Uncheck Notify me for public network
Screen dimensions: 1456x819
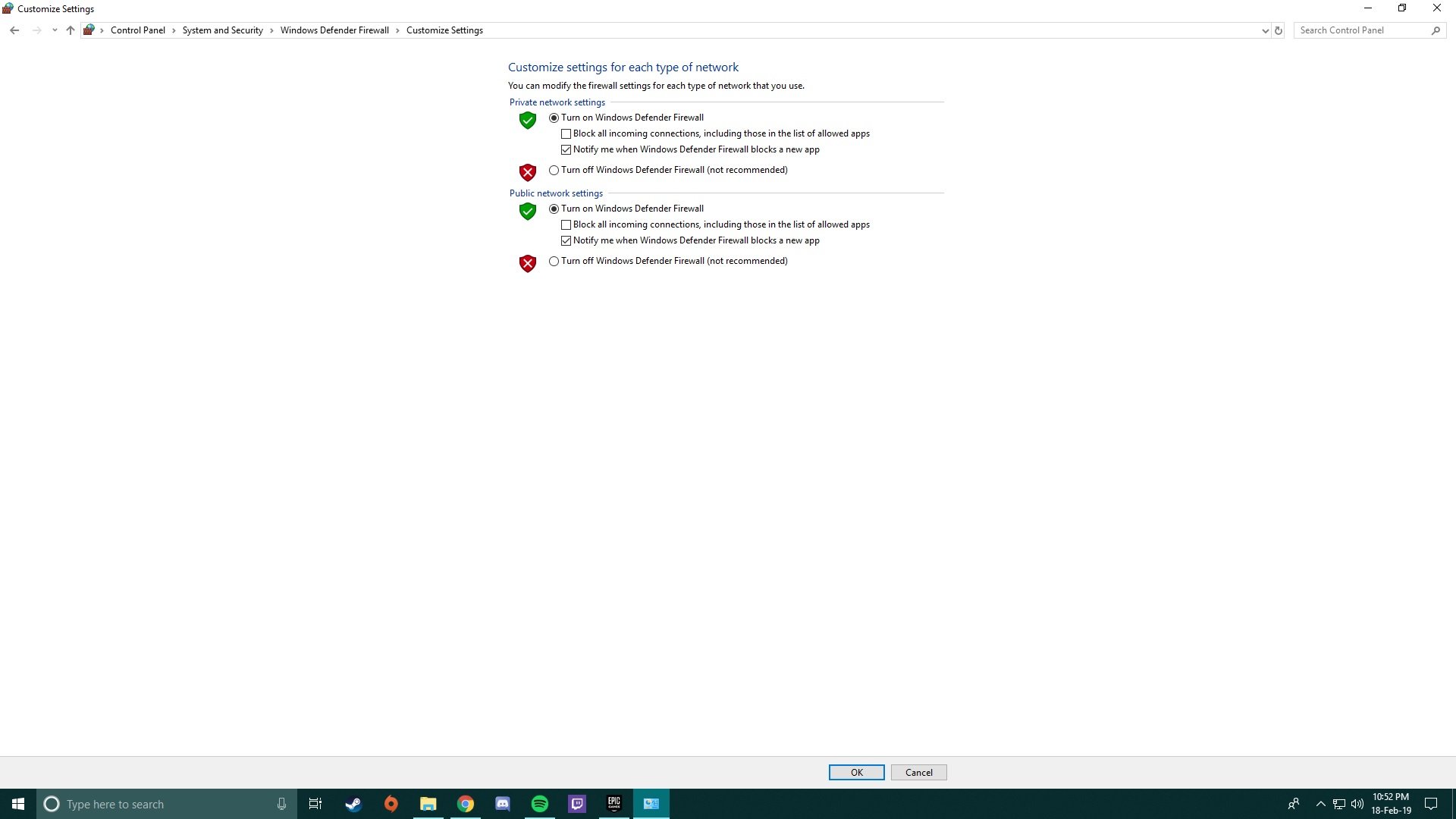click(x=566, y=240)
